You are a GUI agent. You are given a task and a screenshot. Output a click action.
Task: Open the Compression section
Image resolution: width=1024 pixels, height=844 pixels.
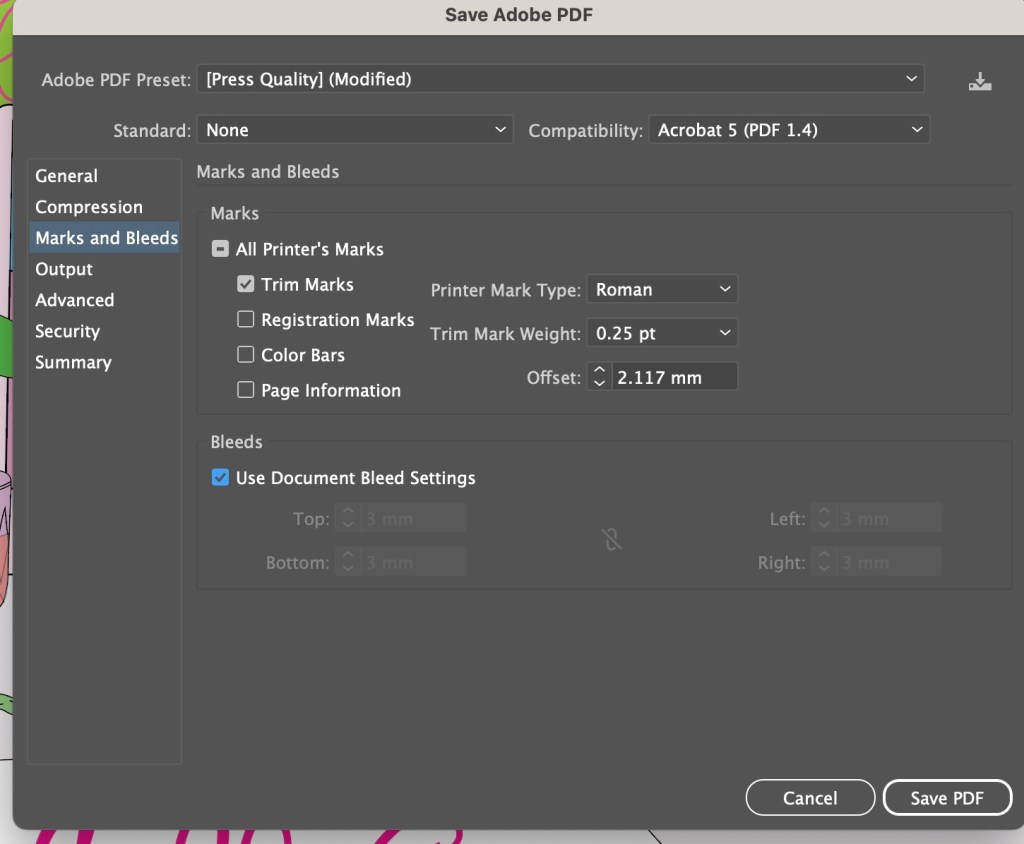click(x=89, y=207)
